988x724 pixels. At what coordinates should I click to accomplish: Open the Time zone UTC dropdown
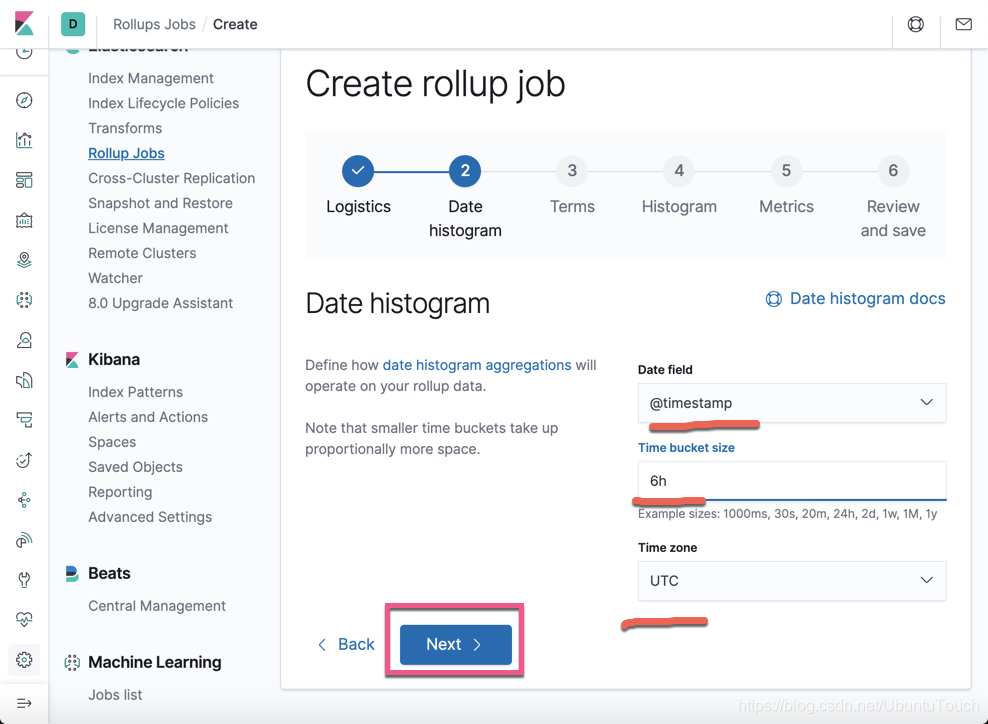(791, 580)
